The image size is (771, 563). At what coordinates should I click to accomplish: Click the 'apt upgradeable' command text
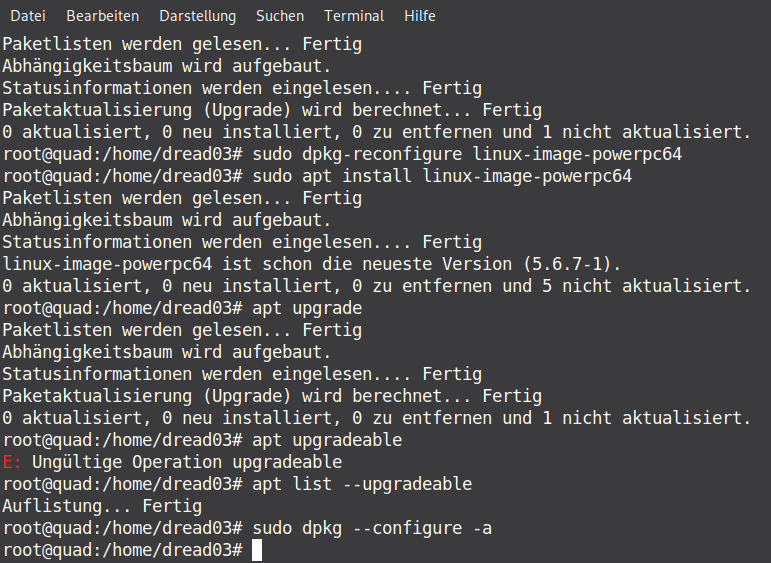tap(327, 440)
